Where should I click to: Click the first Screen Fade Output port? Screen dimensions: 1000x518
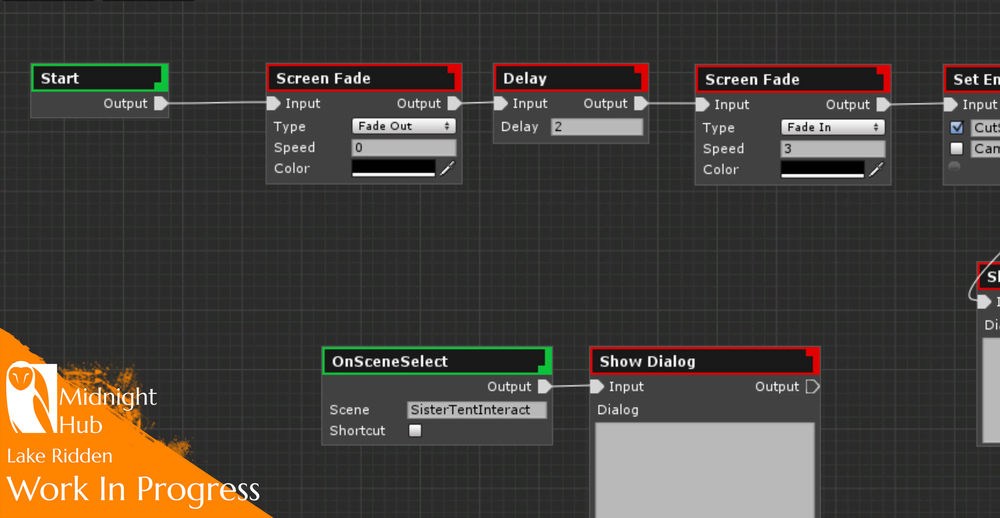click(x=454, y=103)
